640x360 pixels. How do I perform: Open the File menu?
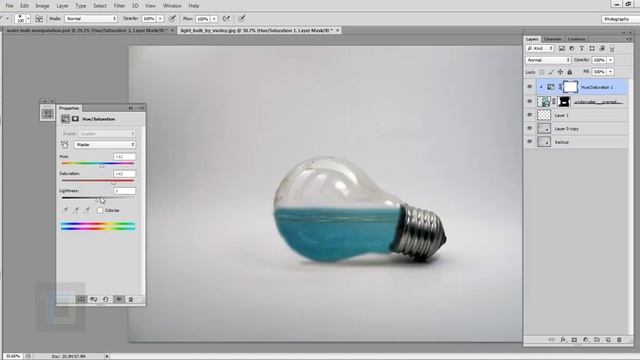pos(9,6)
